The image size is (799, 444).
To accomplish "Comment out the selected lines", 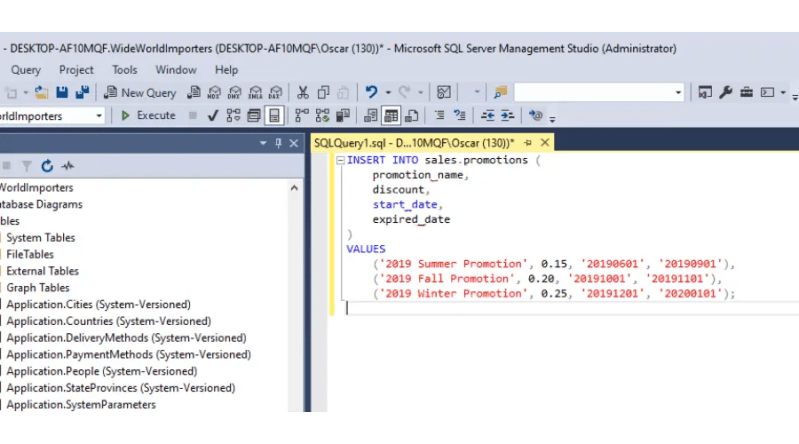I will click(439, 116).
